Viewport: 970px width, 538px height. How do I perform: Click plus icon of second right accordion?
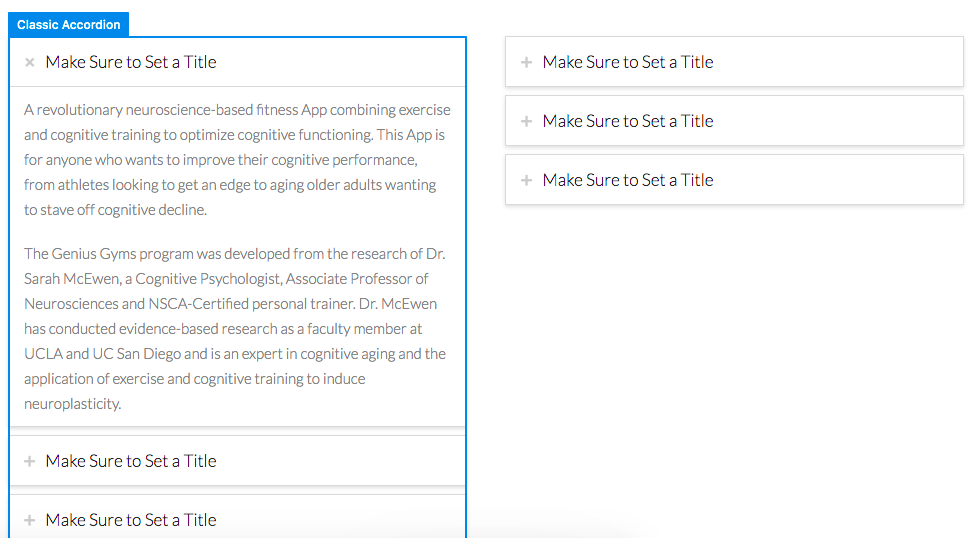click(526, 121)
